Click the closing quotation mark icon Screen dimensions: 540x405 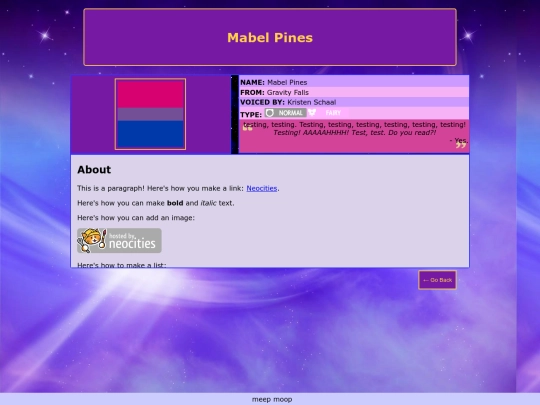click(x=461, y=146)
